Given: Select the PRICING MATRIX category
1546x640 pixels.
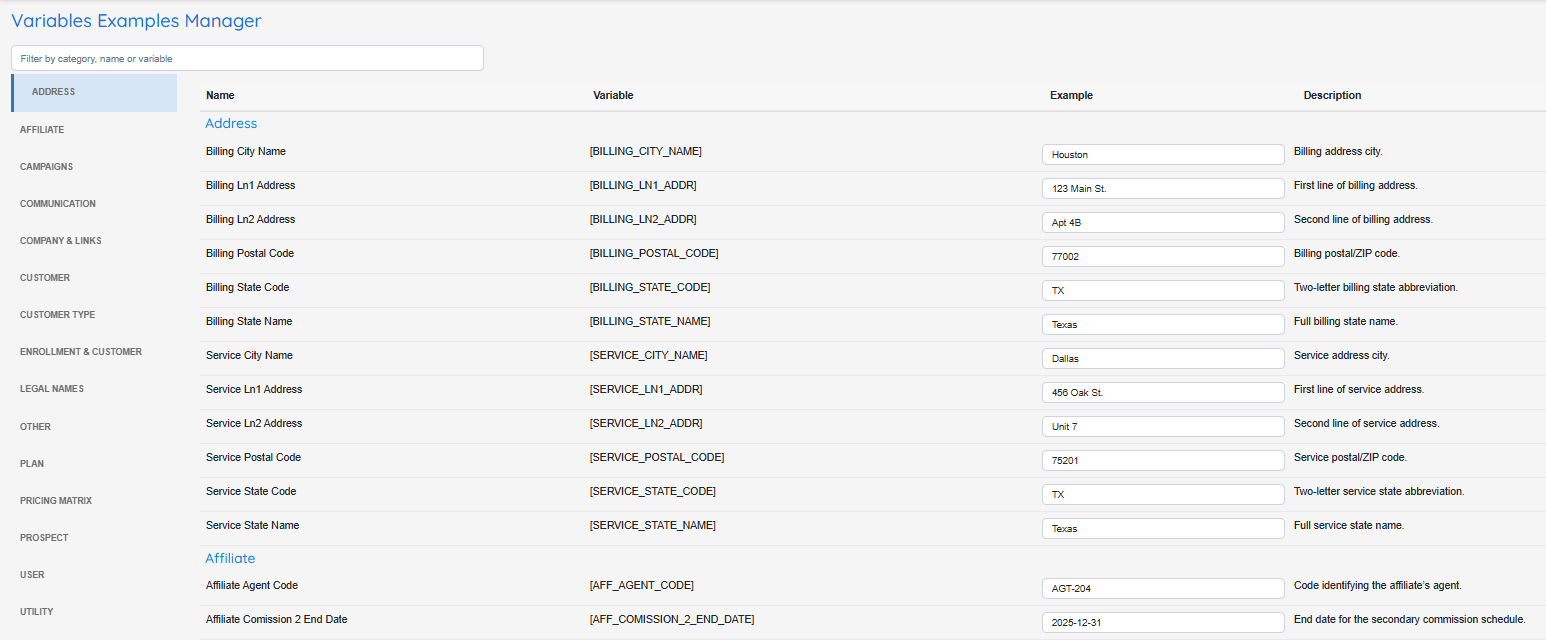Looking at the screenshot, I should coord(56,501).
